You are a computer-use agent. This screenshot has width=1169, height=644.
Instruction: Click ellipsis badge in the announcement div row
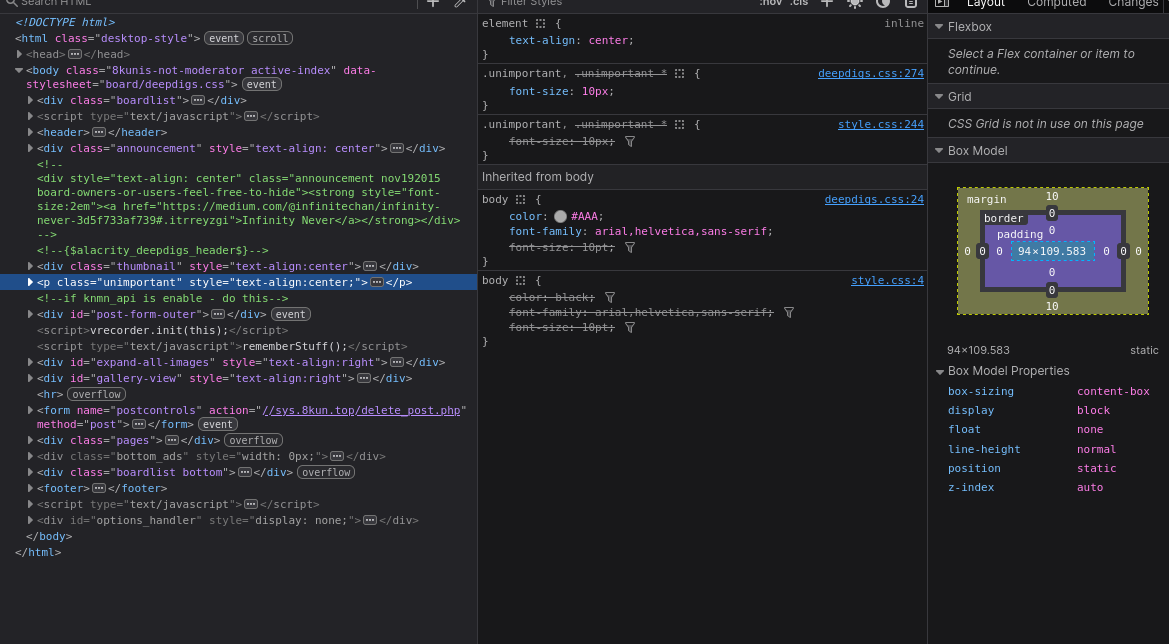[397, 148]
